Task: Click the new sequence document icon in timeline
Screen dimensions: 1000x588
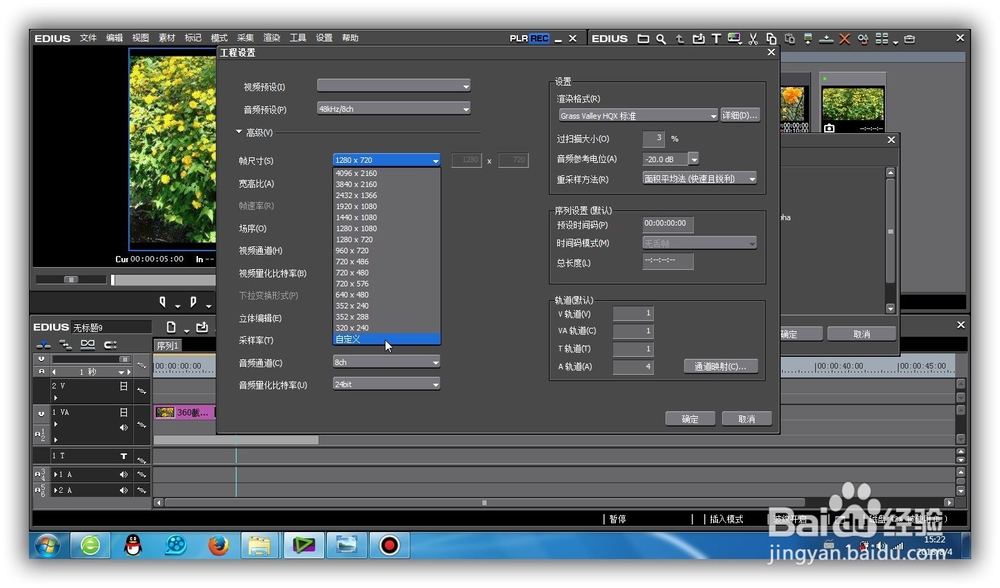Action: 171,327
